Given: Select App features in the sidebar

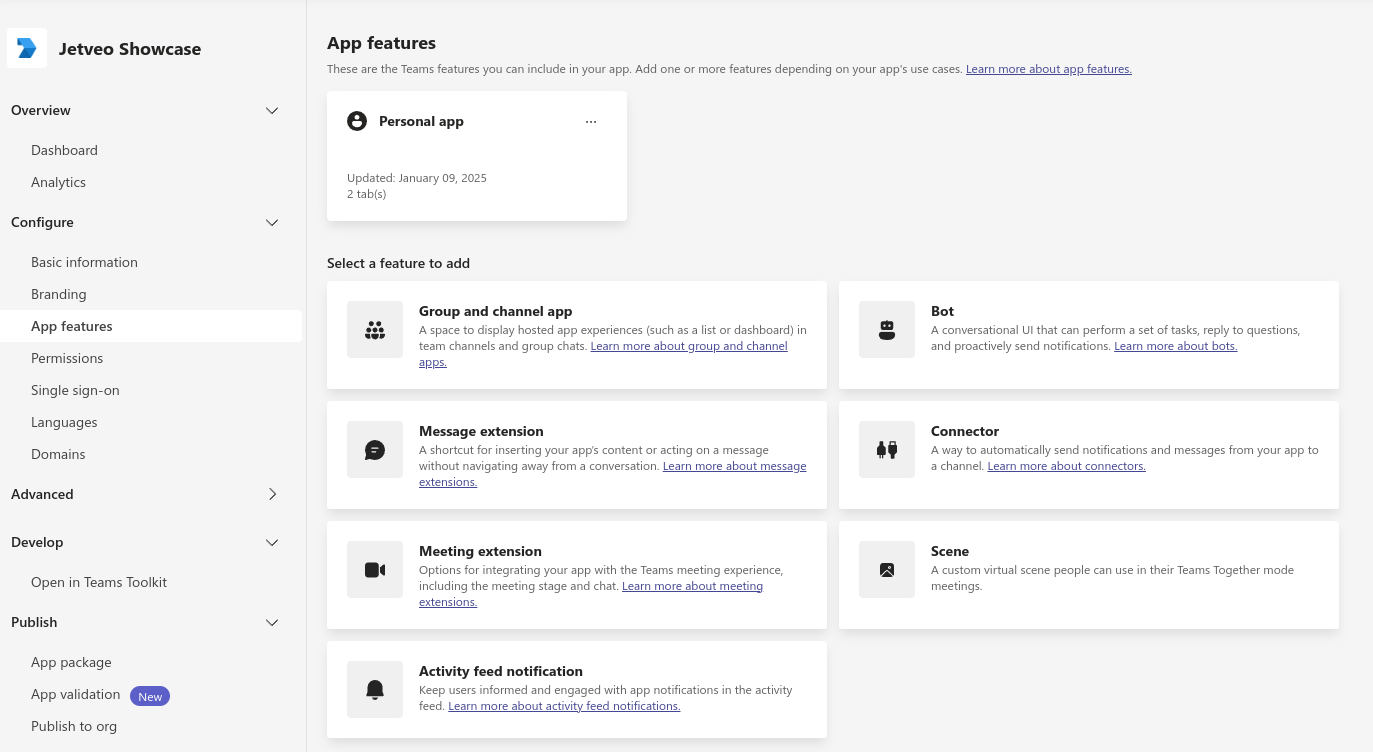Looking at the screenshot, I should [x=151, y=326].
